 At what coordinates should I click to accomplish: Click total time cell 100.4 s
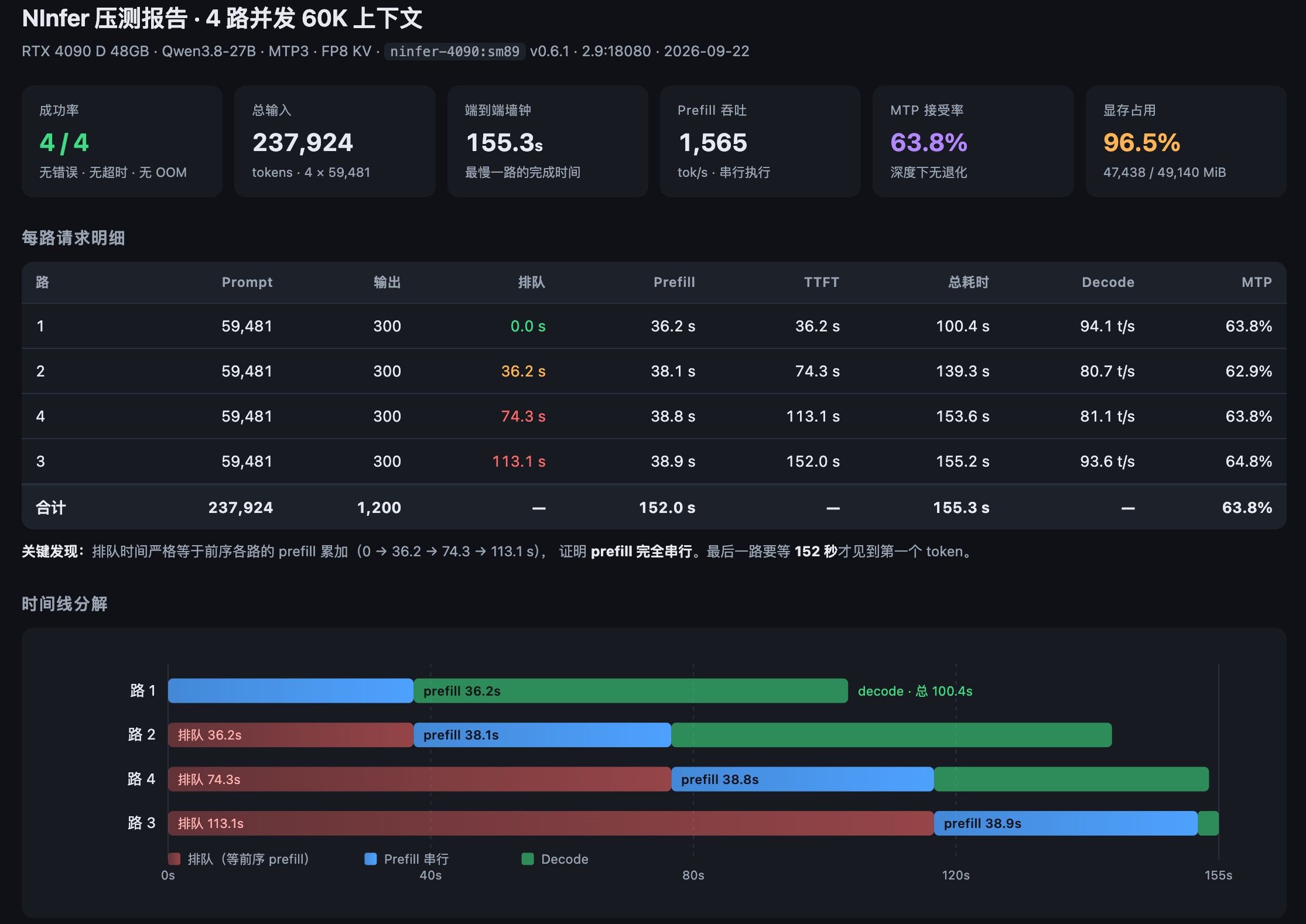pos(963,326)
